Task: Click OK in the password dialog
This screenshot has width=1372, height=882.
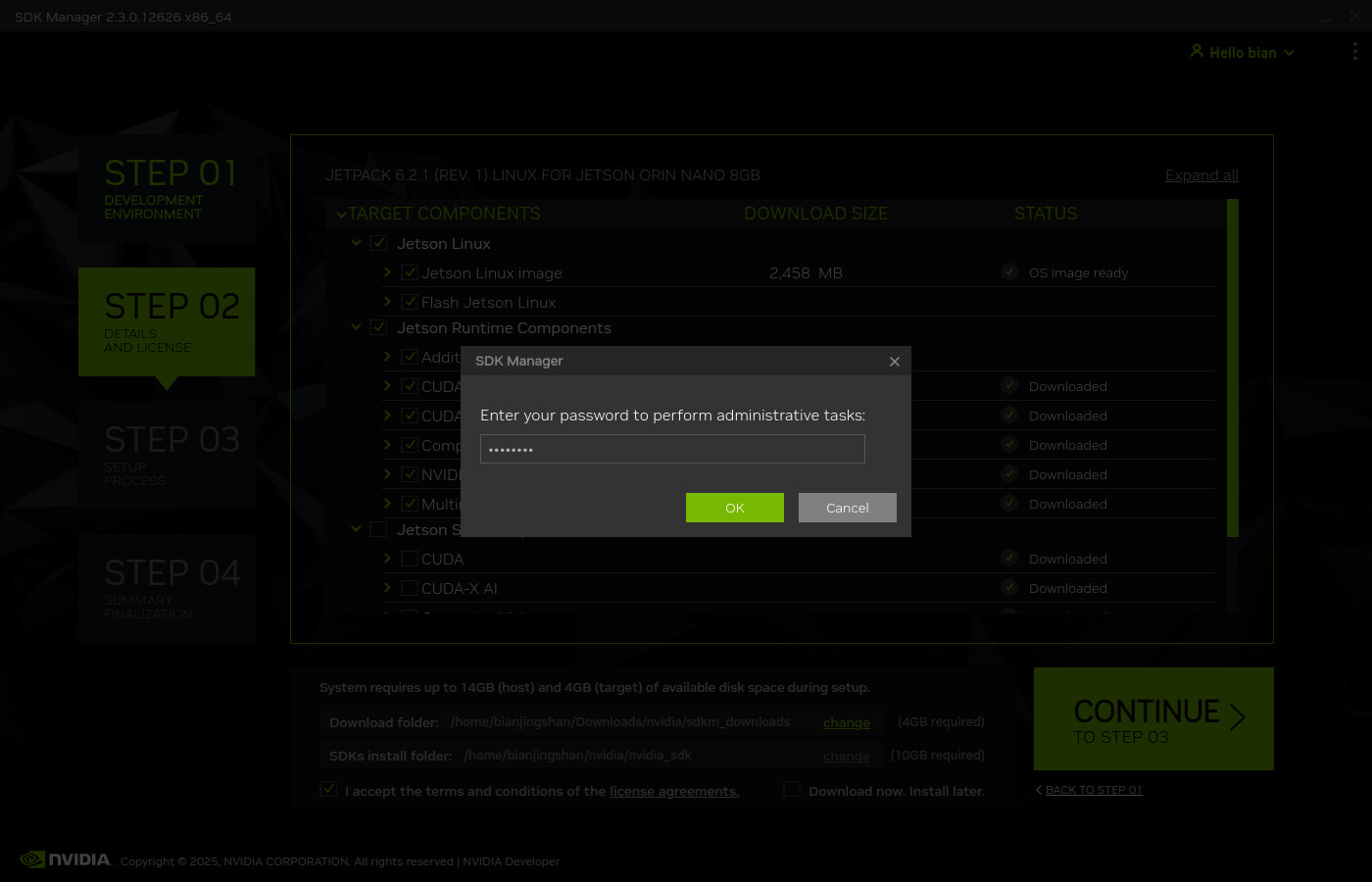Action: 735,508
